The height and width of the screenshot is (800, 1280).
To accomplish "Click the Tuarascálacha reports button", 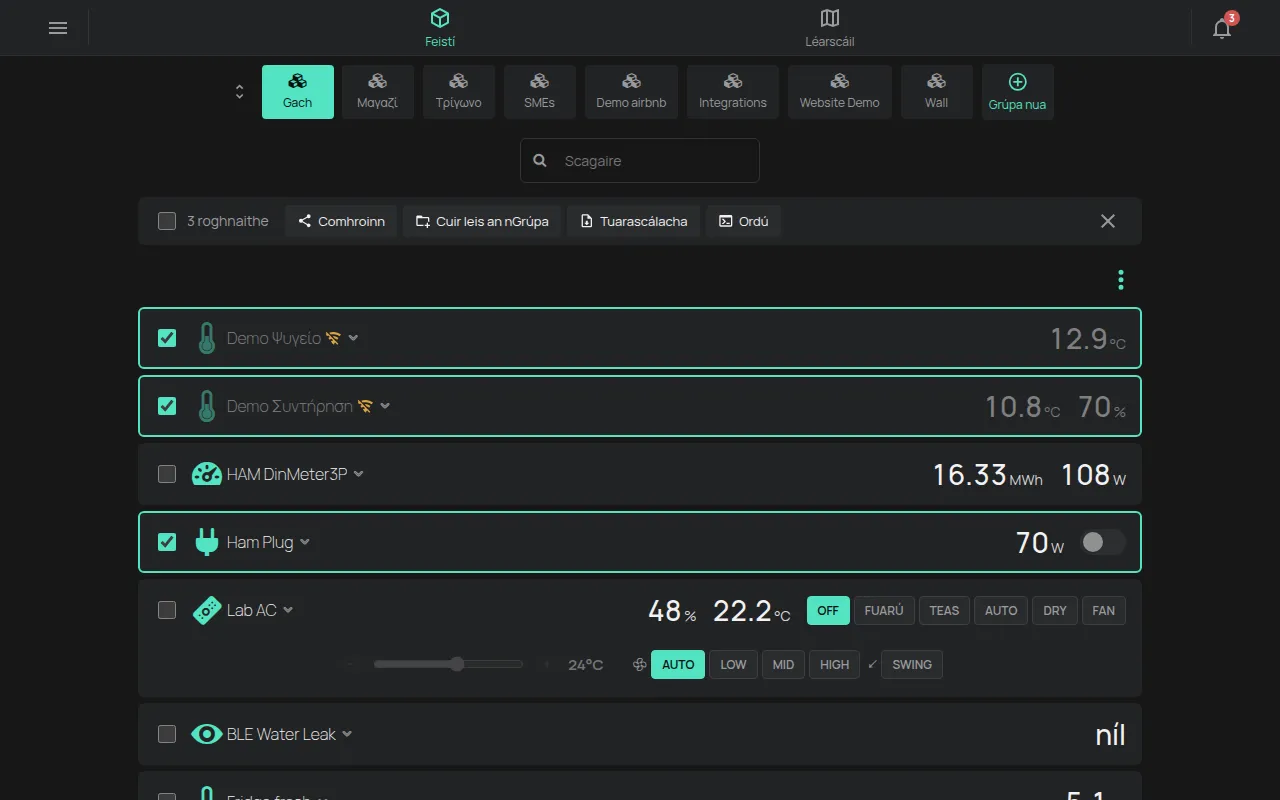I will [x=633, y=221].
